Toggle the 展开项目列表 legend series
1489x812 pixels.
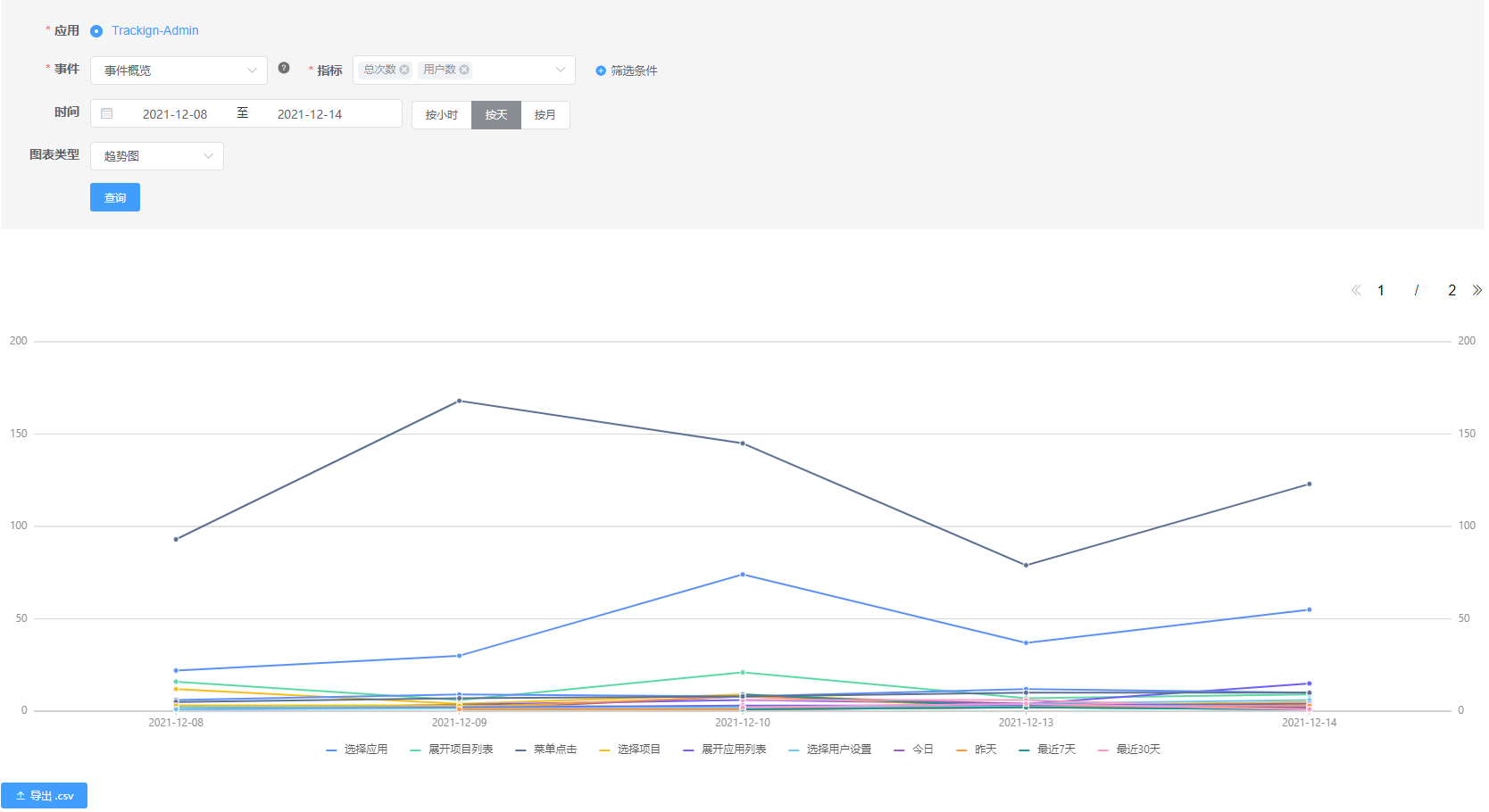click(452, 750)
